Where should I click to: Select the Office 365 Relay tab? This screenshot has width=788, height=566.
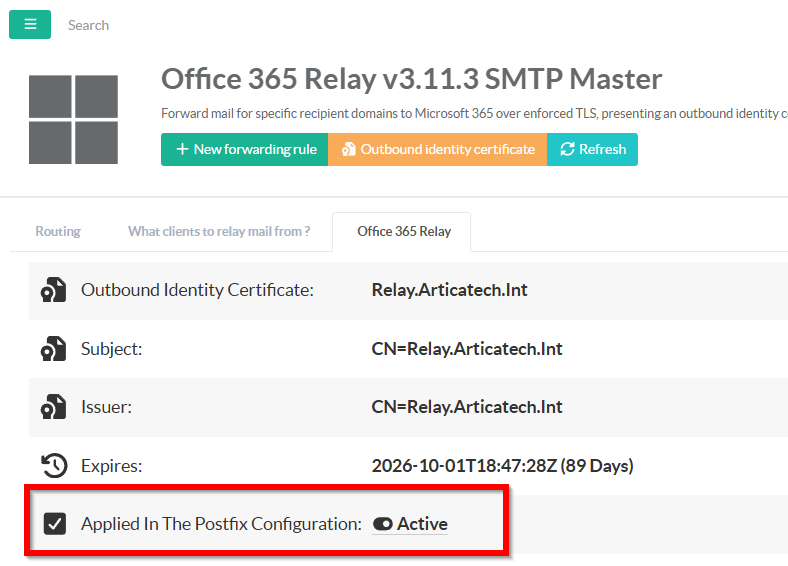[404, 231]
